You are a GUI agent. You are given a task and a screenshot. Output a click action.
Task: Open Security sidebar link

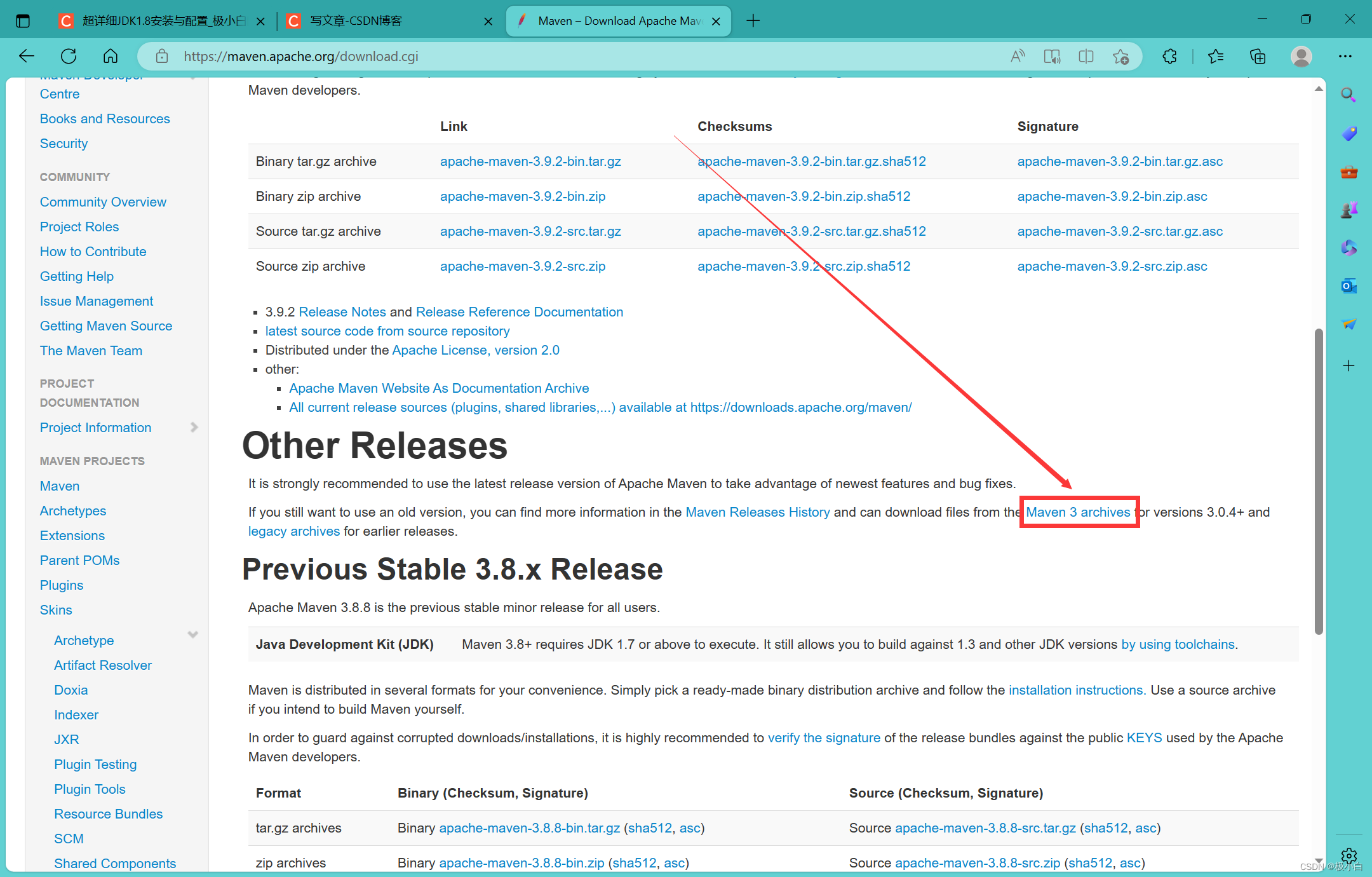tap(64, 144)
